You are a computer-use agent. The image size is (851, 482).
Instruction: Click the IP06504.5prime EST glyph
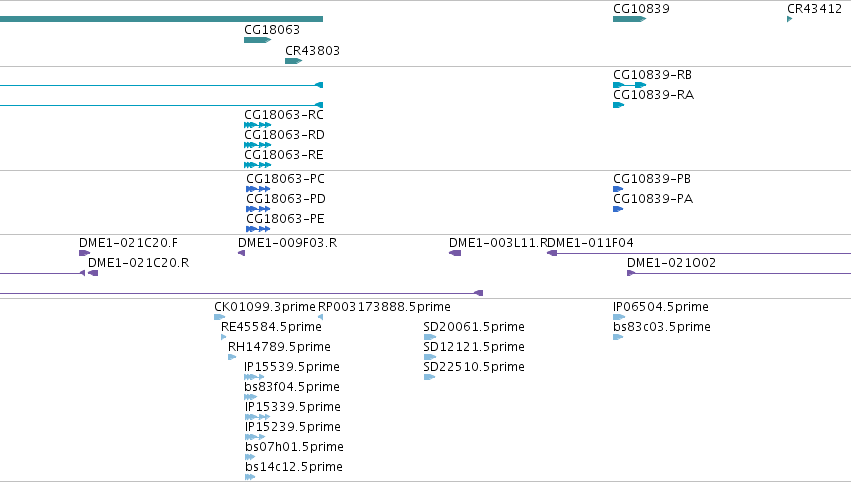pos(619,317)
